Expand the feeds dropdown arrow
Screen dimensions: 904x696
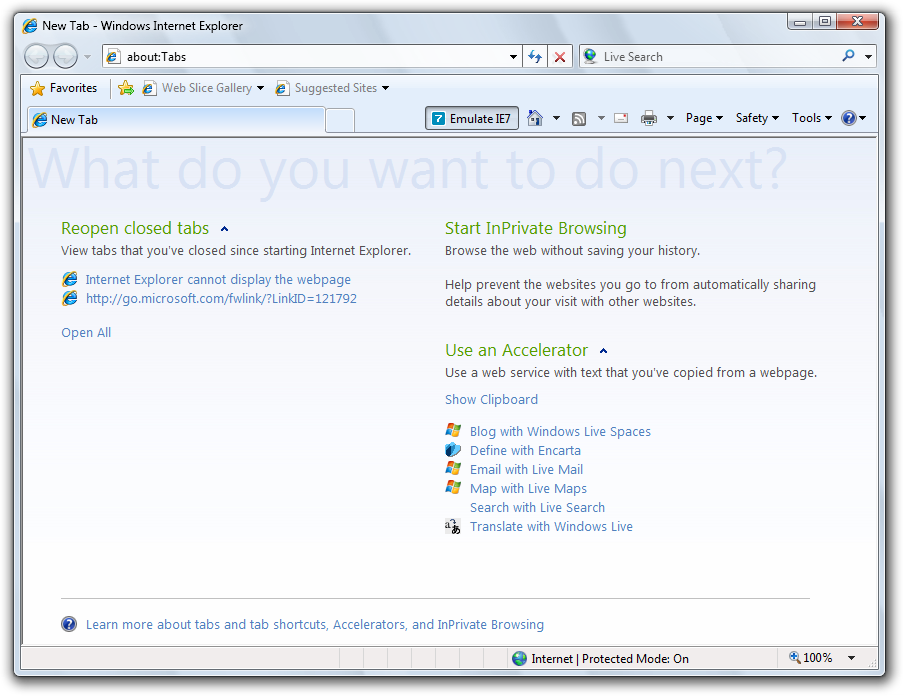point(601,118)
